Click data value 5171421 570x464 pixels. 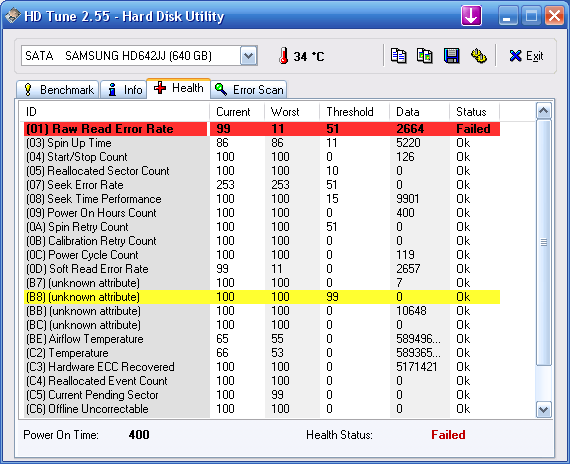417,367
